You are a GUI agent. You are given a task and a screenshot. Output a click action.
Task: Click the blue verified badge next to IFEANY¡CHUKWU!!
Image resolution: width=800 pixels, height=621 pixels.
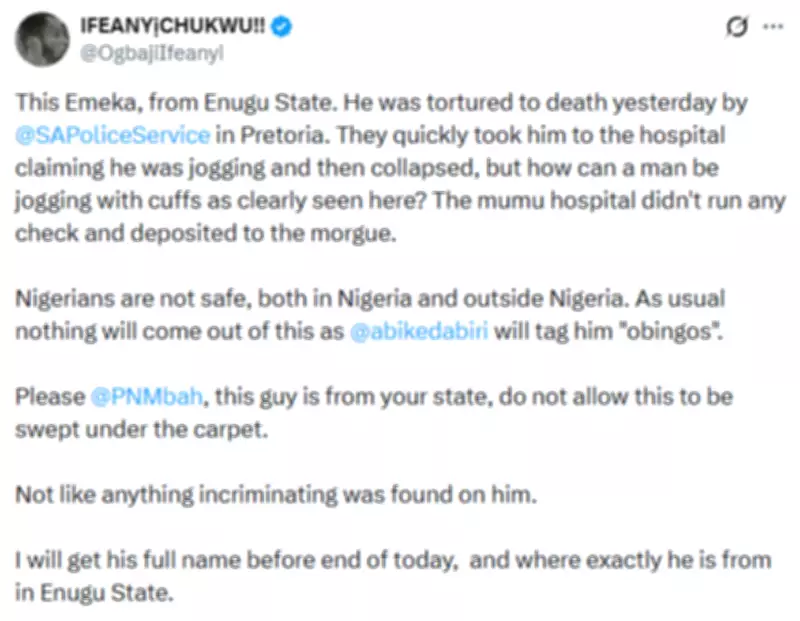(x=281, y=27)
